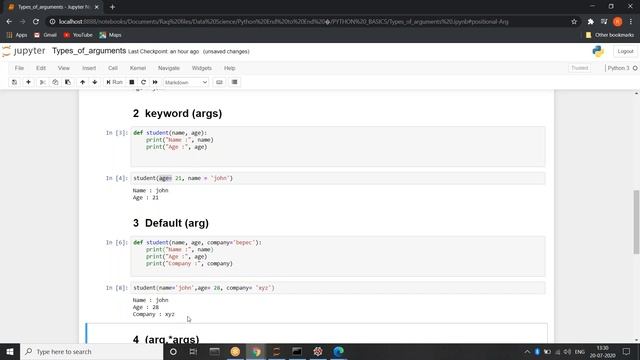Click the Logout button
The width and height of the screenshot is (640, 360).
(625, 51)
